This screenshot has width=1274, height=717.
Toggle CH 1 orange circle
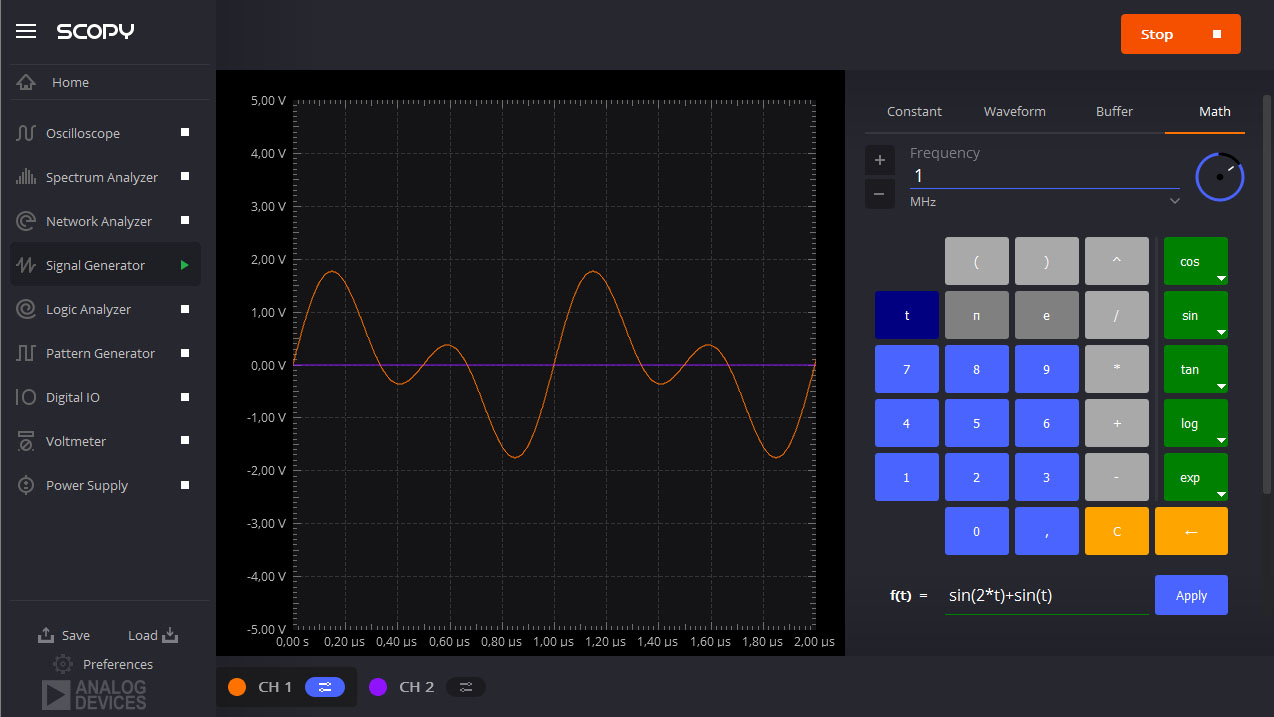[x=237, y=687]
